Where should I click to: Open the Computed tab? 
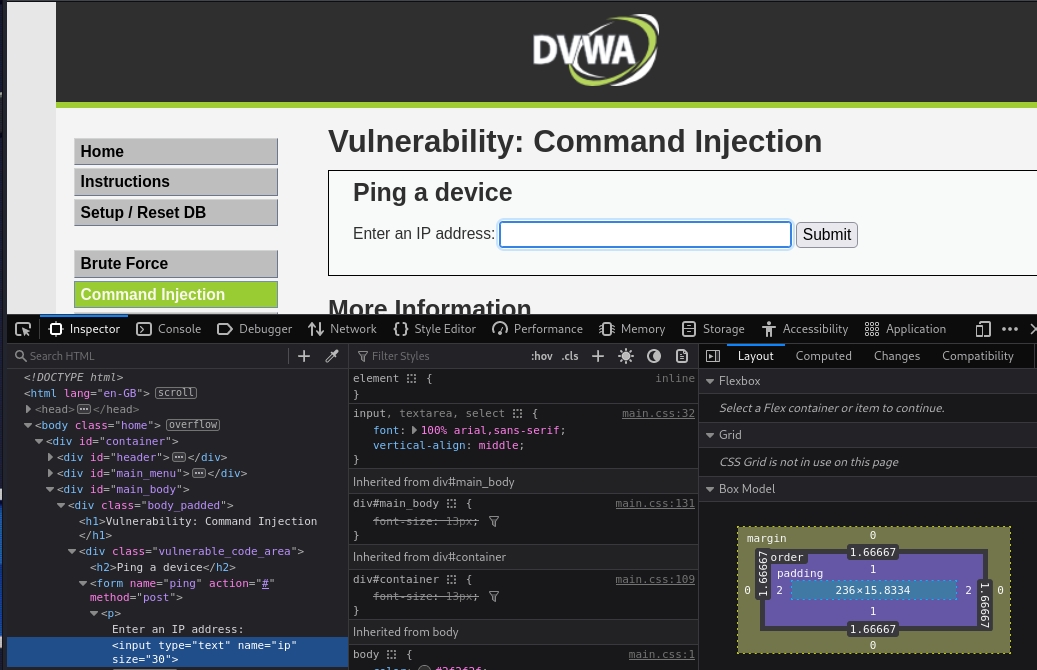[823, 356]
